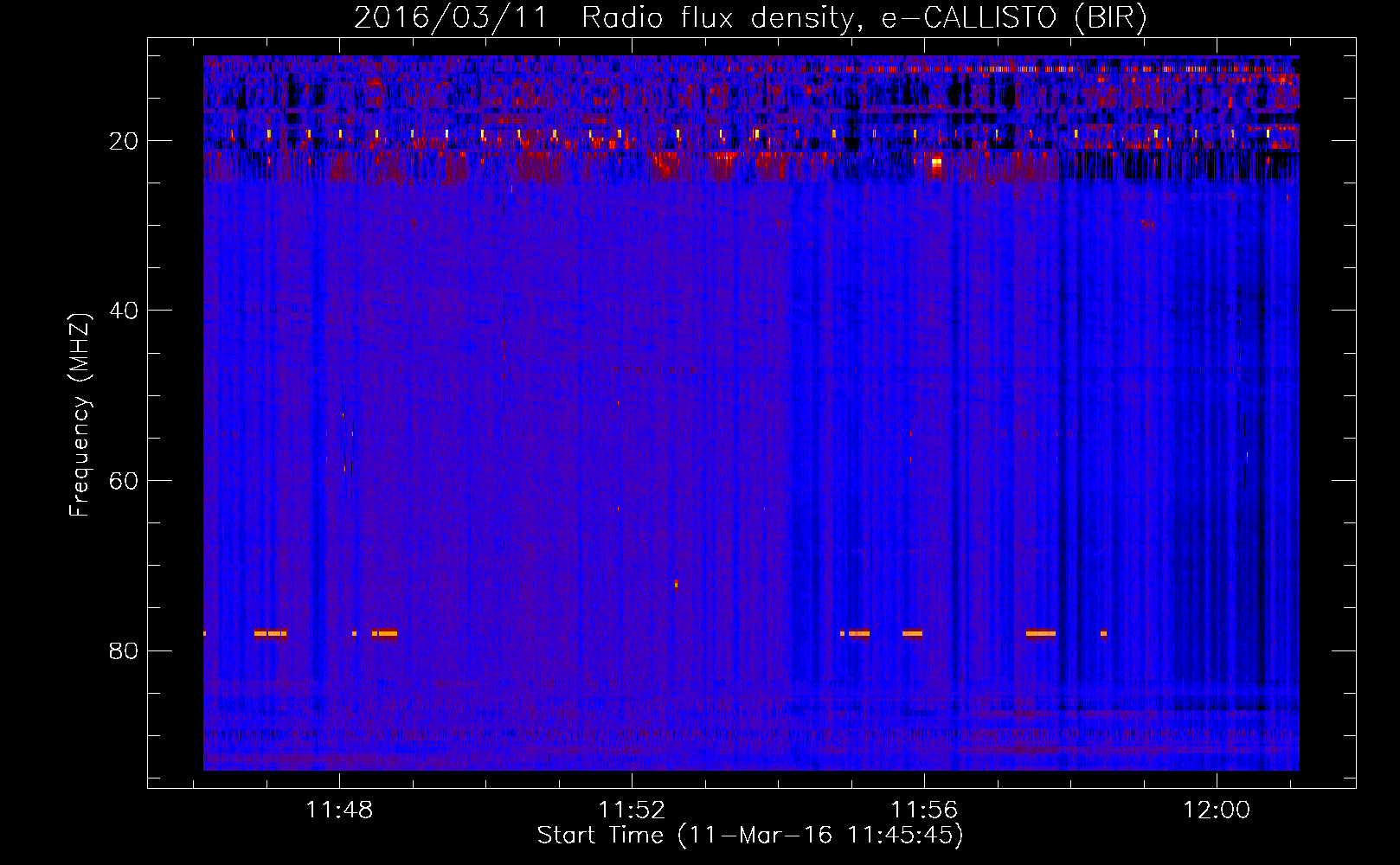Click the '11:52' time tick label
Viewport: 1400px width, 865px height.
pyautogui.click(x=632, y=811)
